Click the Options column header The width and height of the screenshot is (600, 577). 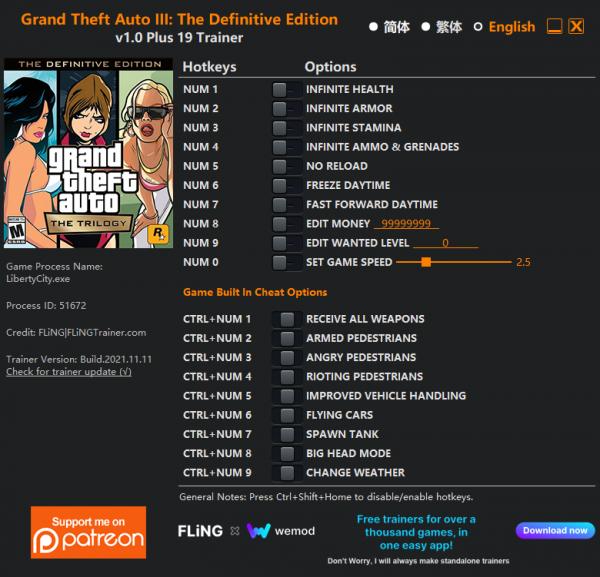click(330, 67)
